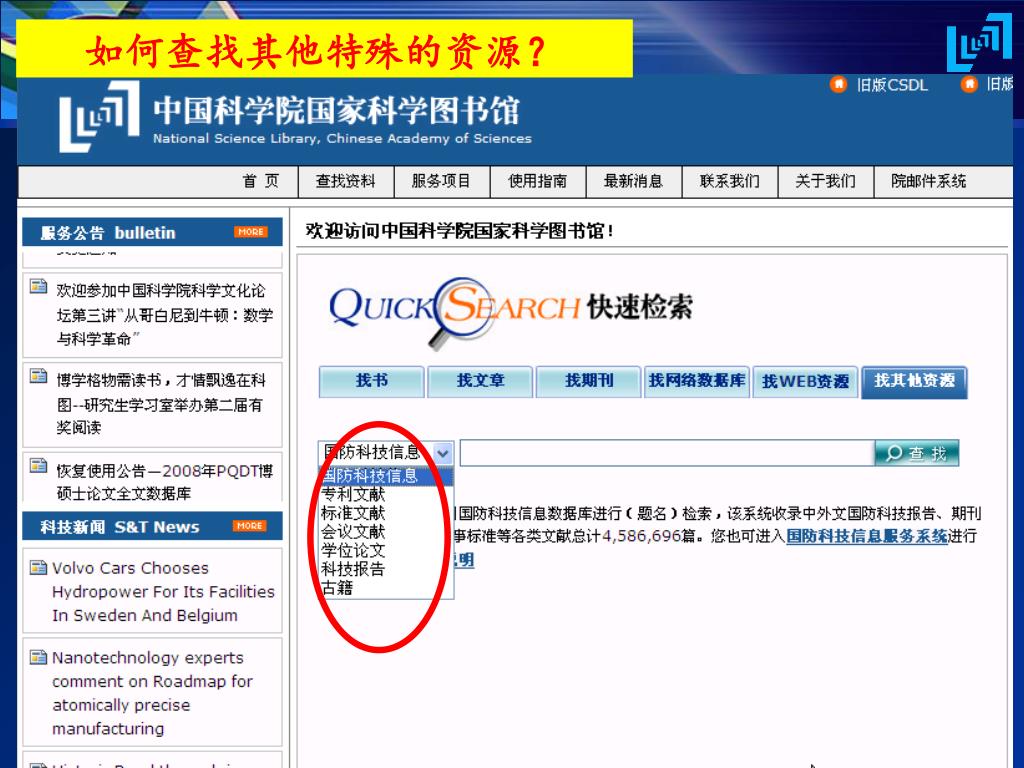Screen dimensions: 1024x768
Task: Open the 国防科技信息服务系统 link
Action: 867,536
